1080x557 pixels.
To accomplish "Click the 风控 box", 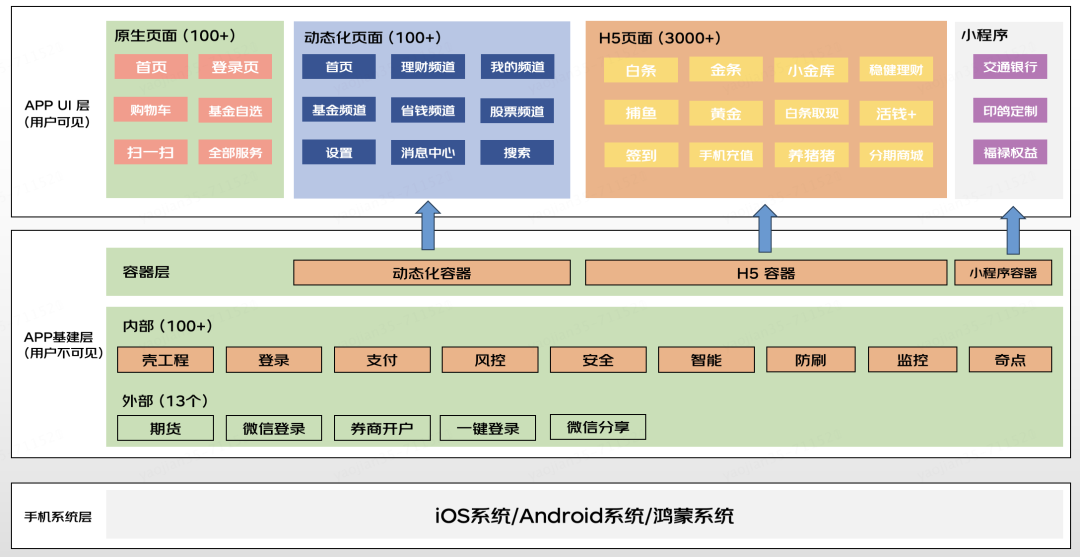I will click(490, 359).
